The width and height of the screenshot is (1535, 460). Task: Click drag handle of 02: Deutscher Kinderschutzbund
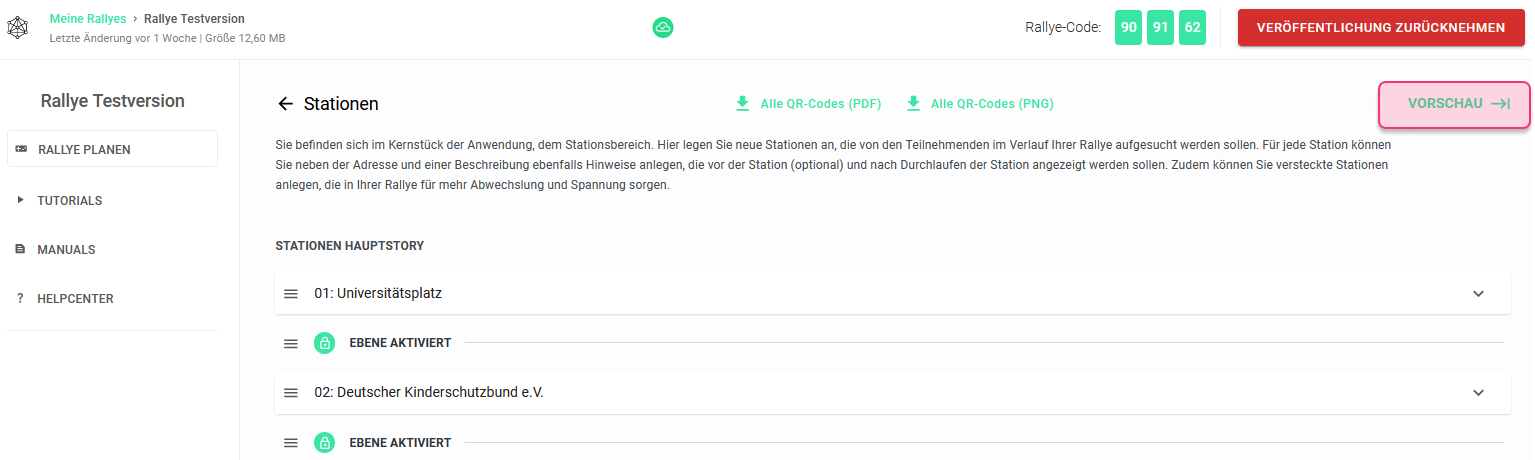click(x=291, y=393)
